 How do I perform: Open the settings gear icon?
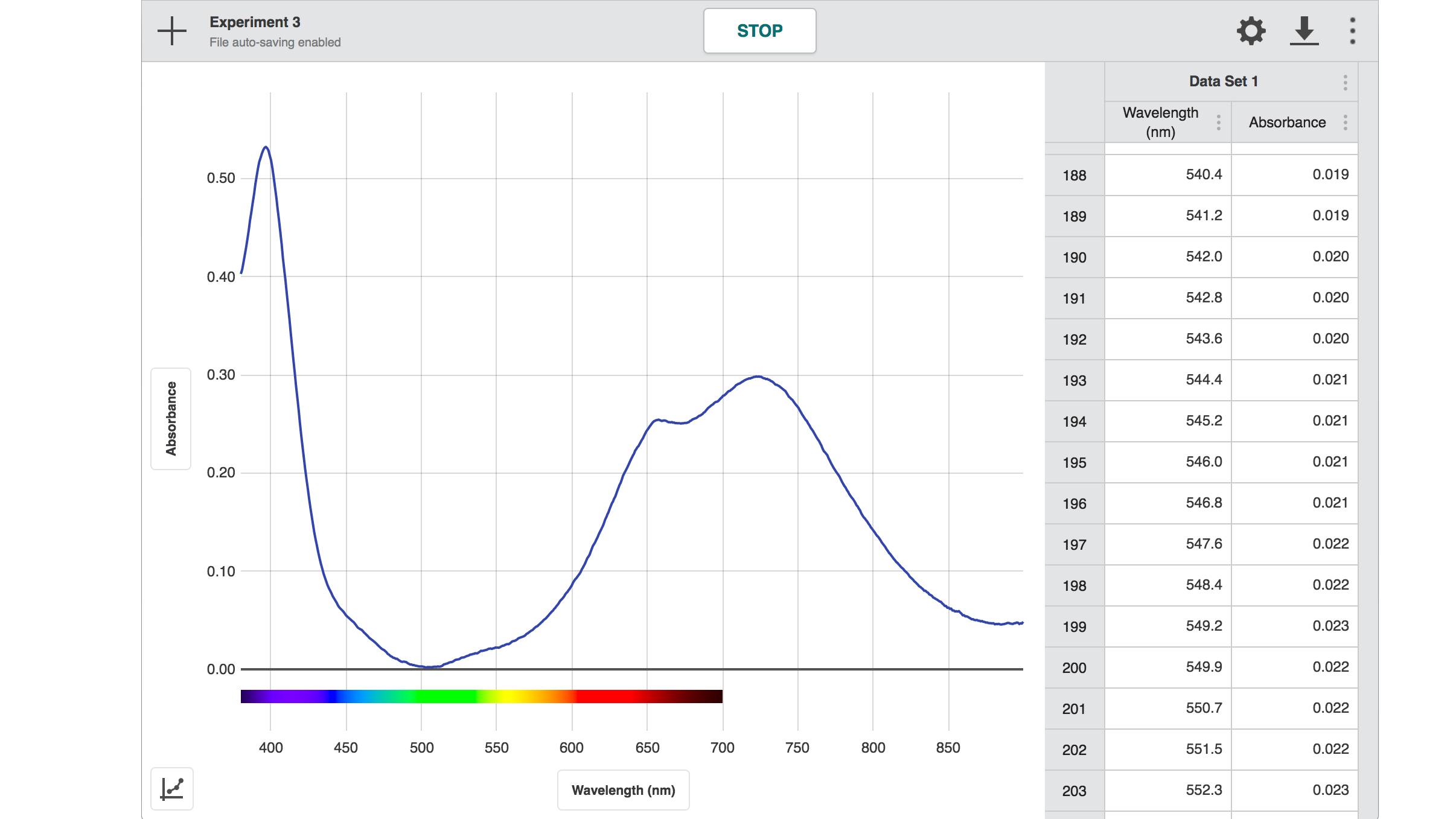click(x=1251, y=31)
